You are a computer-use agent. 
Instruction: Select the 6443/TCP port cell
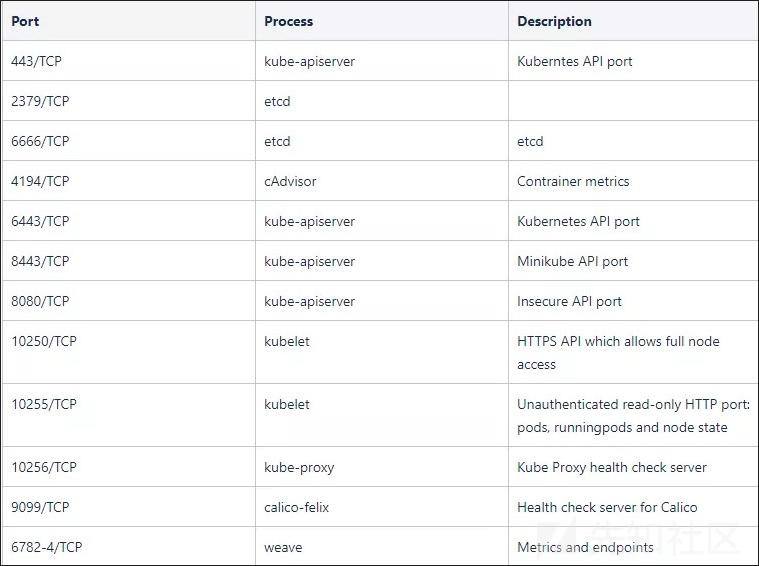[40, 221]
